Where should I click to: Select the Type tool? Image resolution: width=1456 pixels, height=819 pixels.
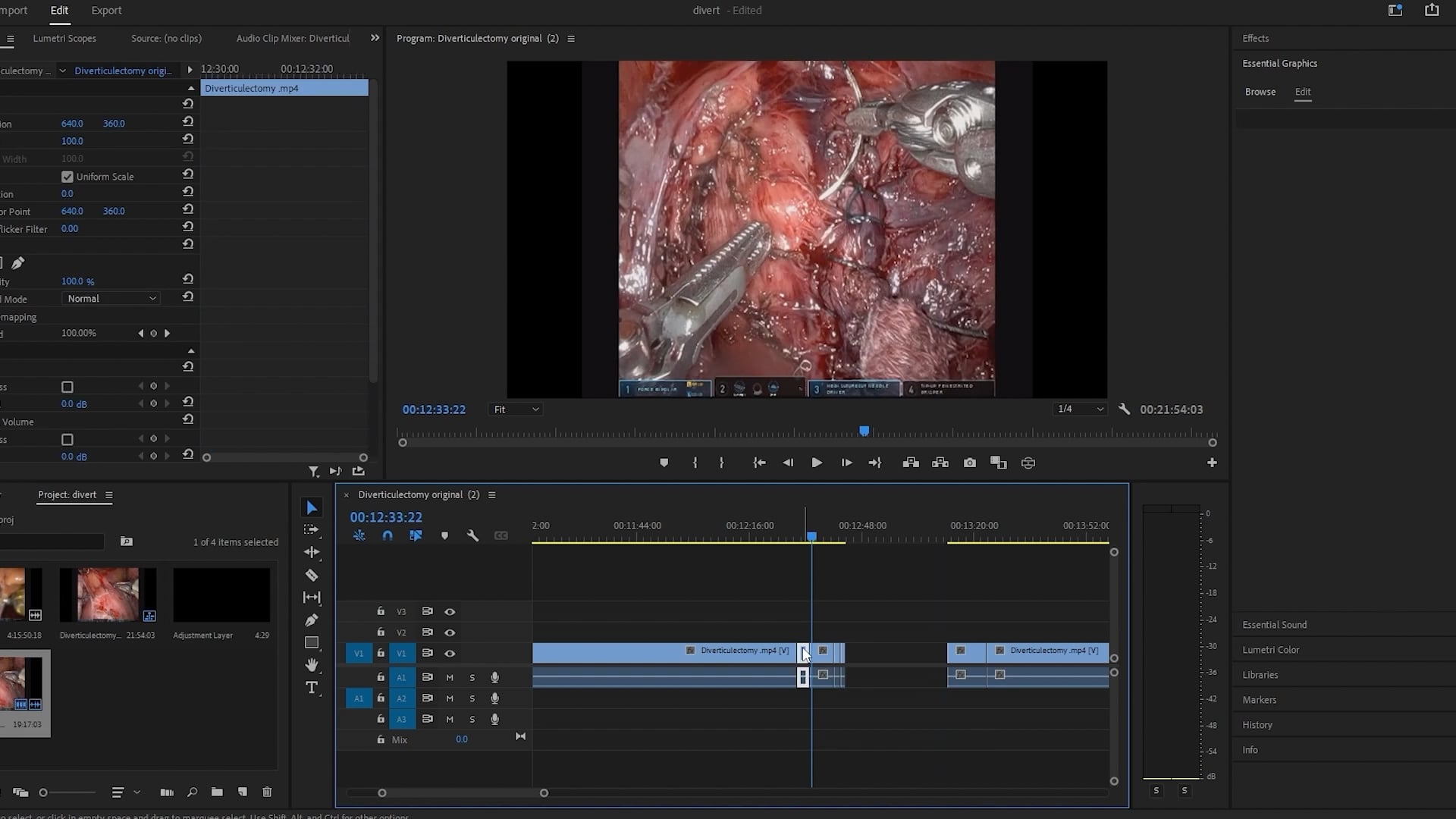coord(312,688)
